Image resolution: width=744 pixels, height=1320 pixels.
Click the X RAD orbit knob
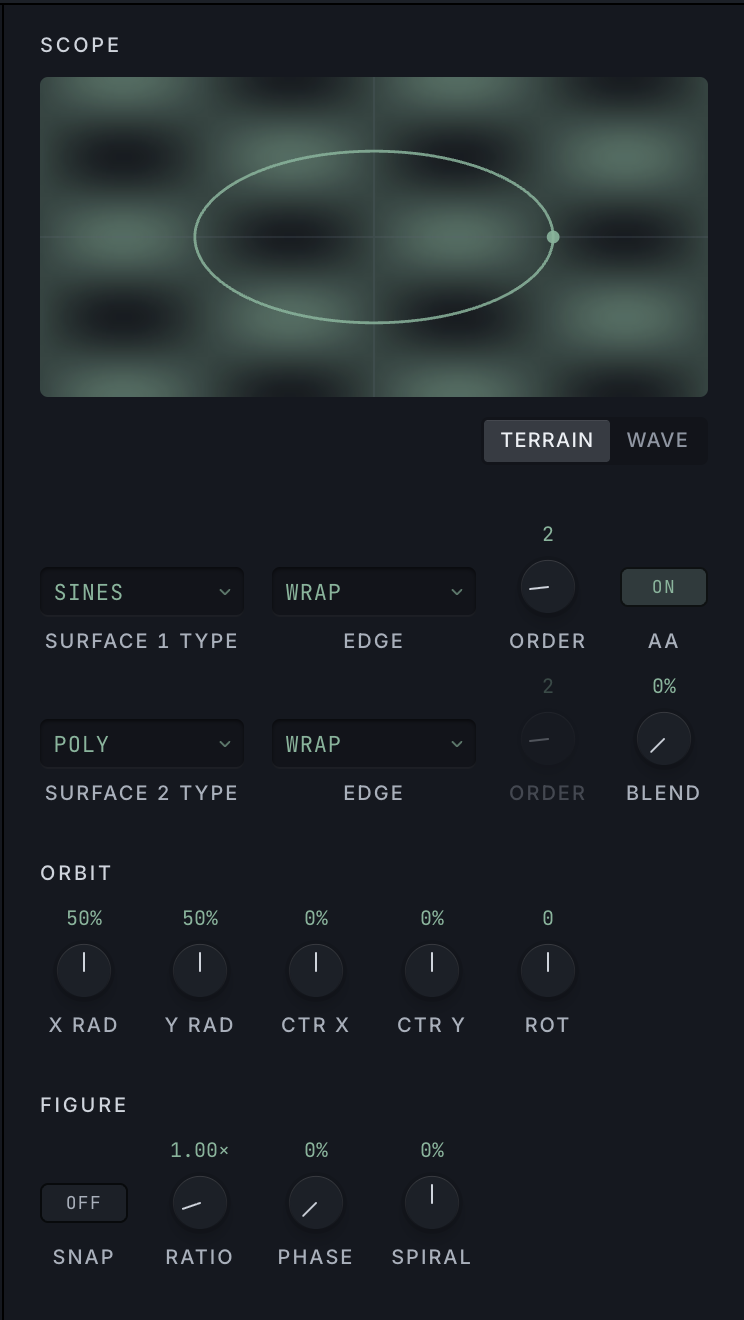84,971
